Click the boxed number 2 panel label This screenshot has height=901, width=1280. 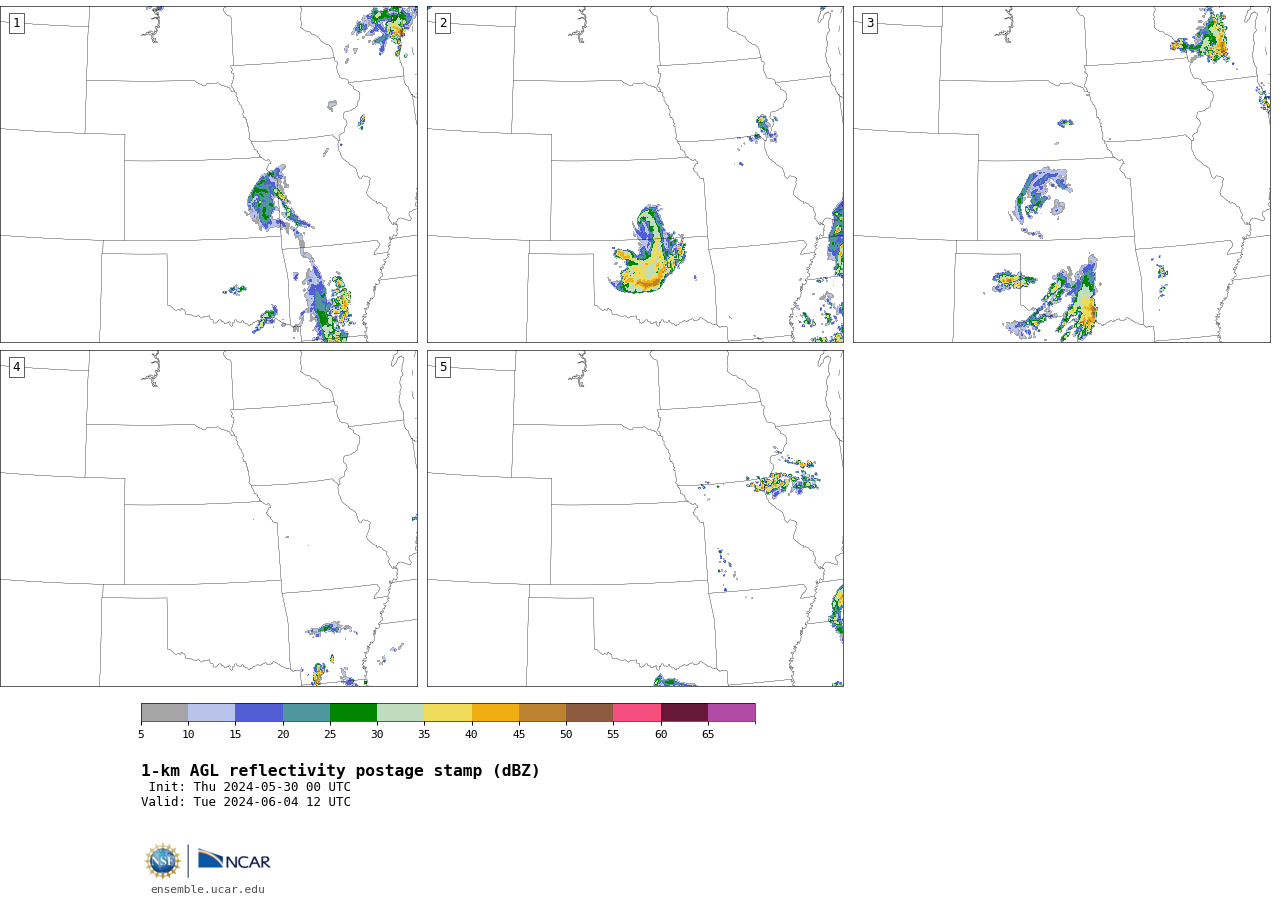coord(443,23)
